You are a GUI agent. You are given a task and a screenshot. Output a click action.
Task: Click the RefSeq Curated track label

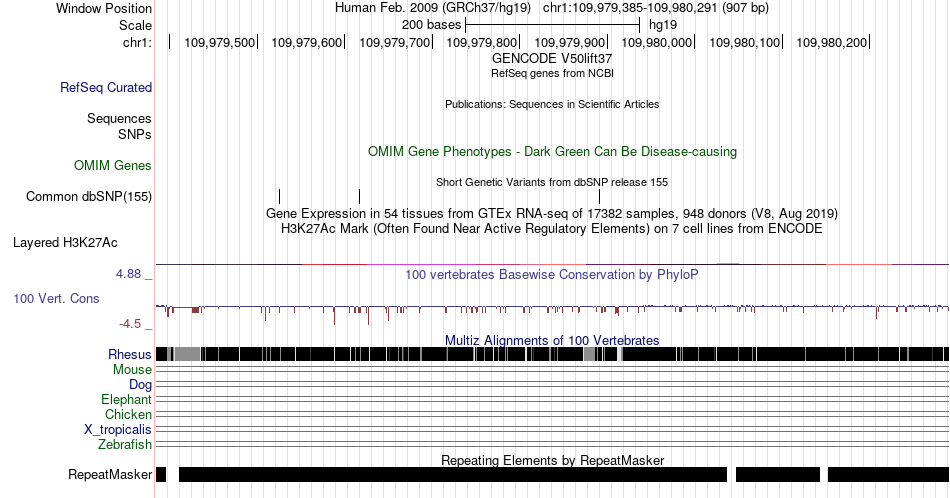(105, 88)
